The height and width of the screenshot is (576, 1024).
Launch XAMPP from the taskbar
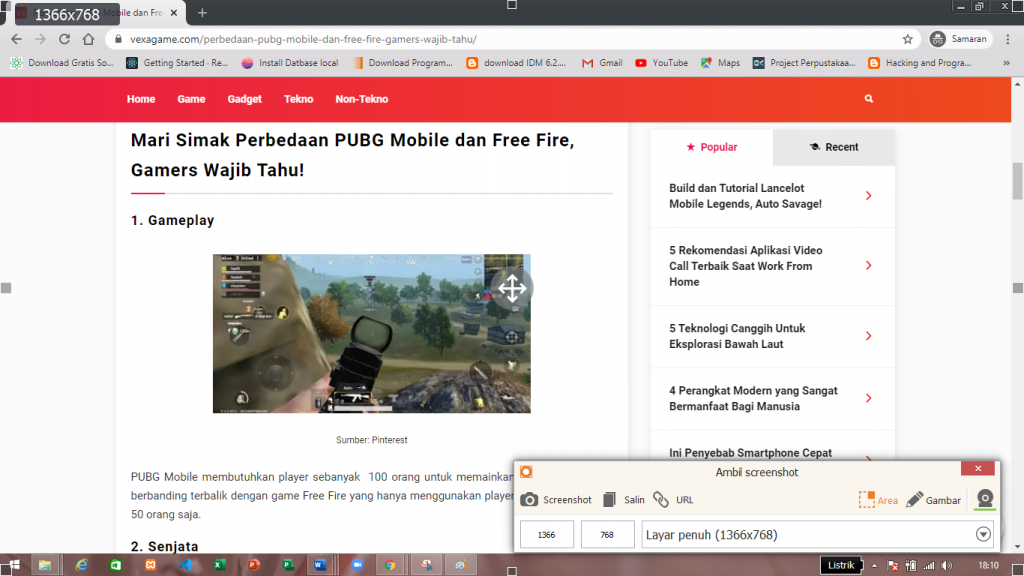tap(152, 565)
